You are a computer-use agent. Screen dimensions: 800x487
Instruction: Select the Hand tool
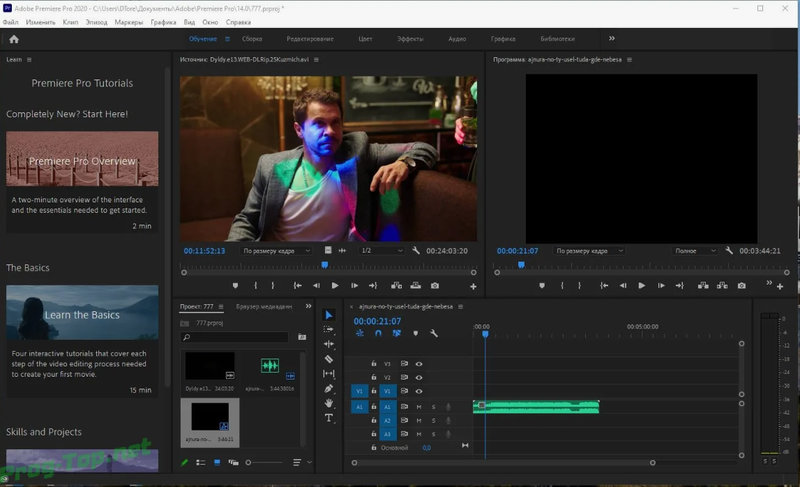pos(329,403)
